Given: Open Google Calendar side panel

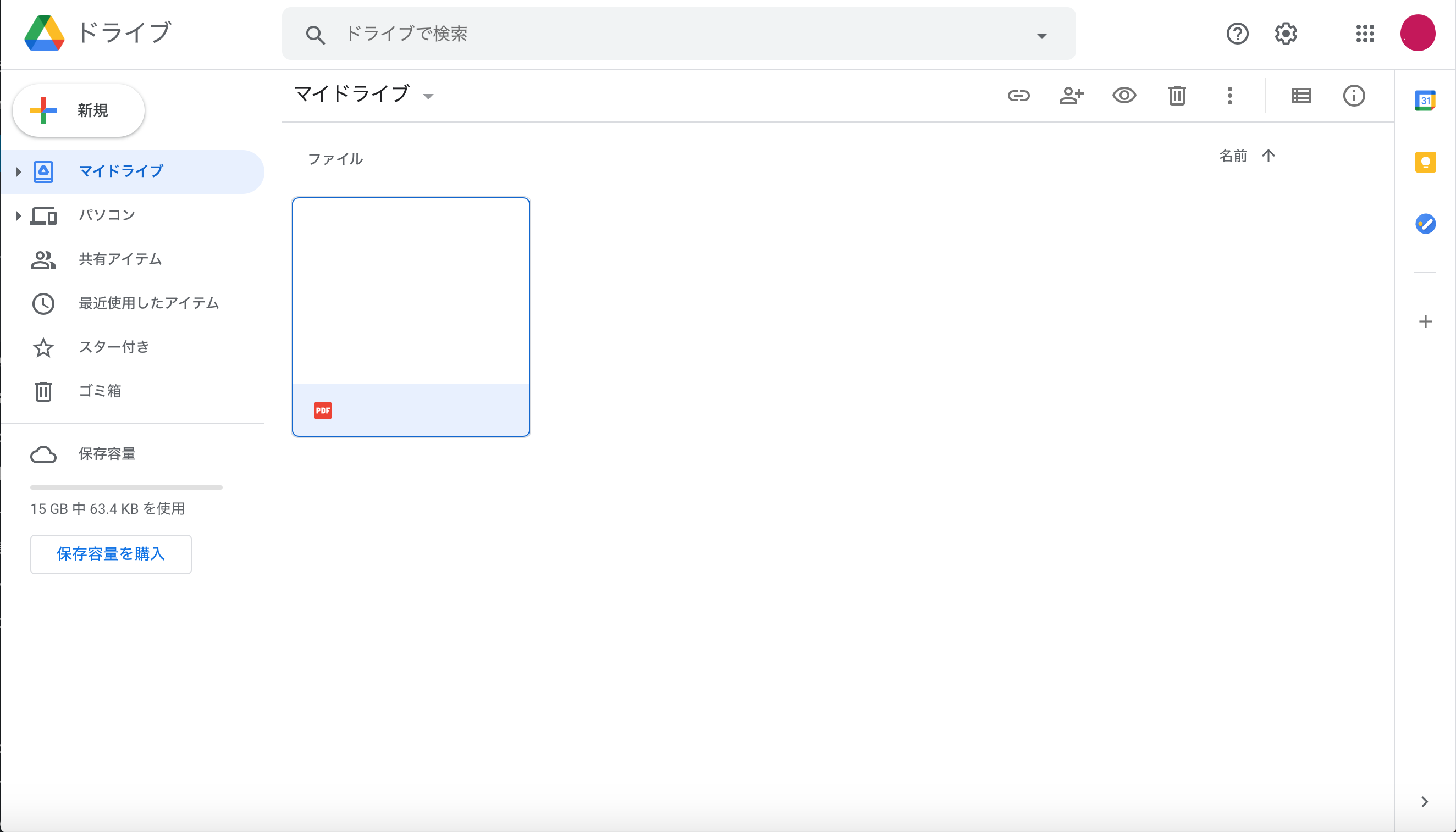Looking at the screenshot, I should click(x=1425, y=101).
